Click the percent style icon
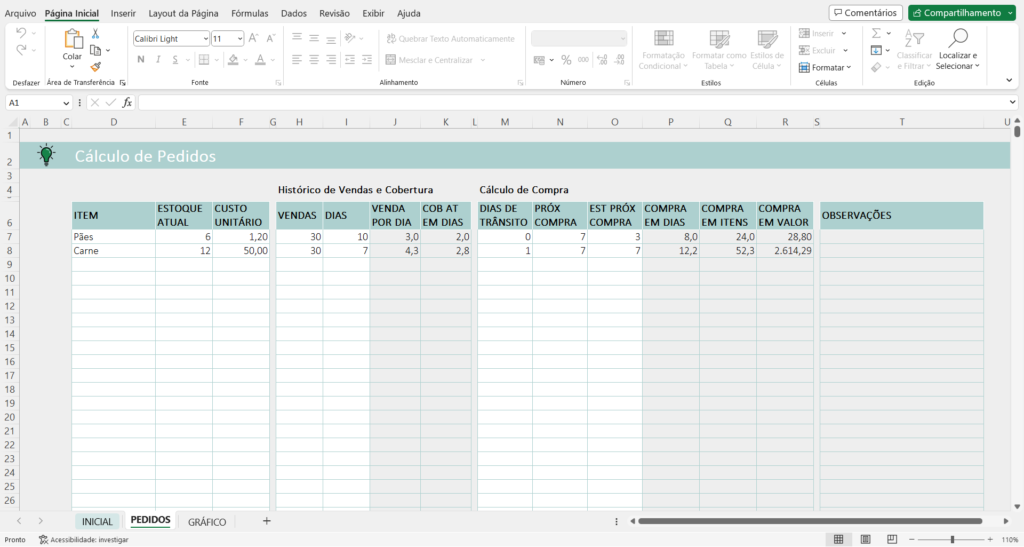Image resolution: width=1024 pixels, height=547 pixels. [x=566, y=60]
